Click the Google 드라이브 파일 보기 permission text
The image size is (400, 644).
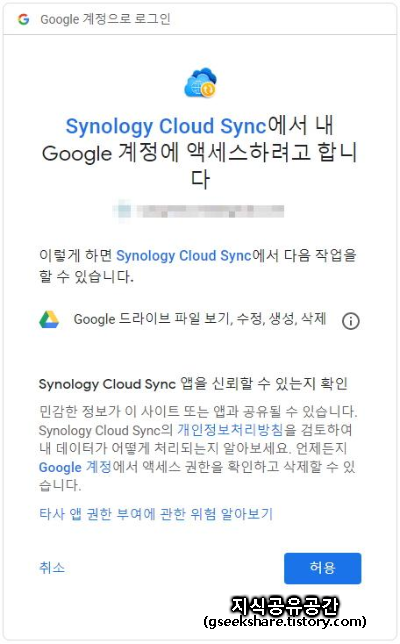pyautogui.click(x=200, y=319)
